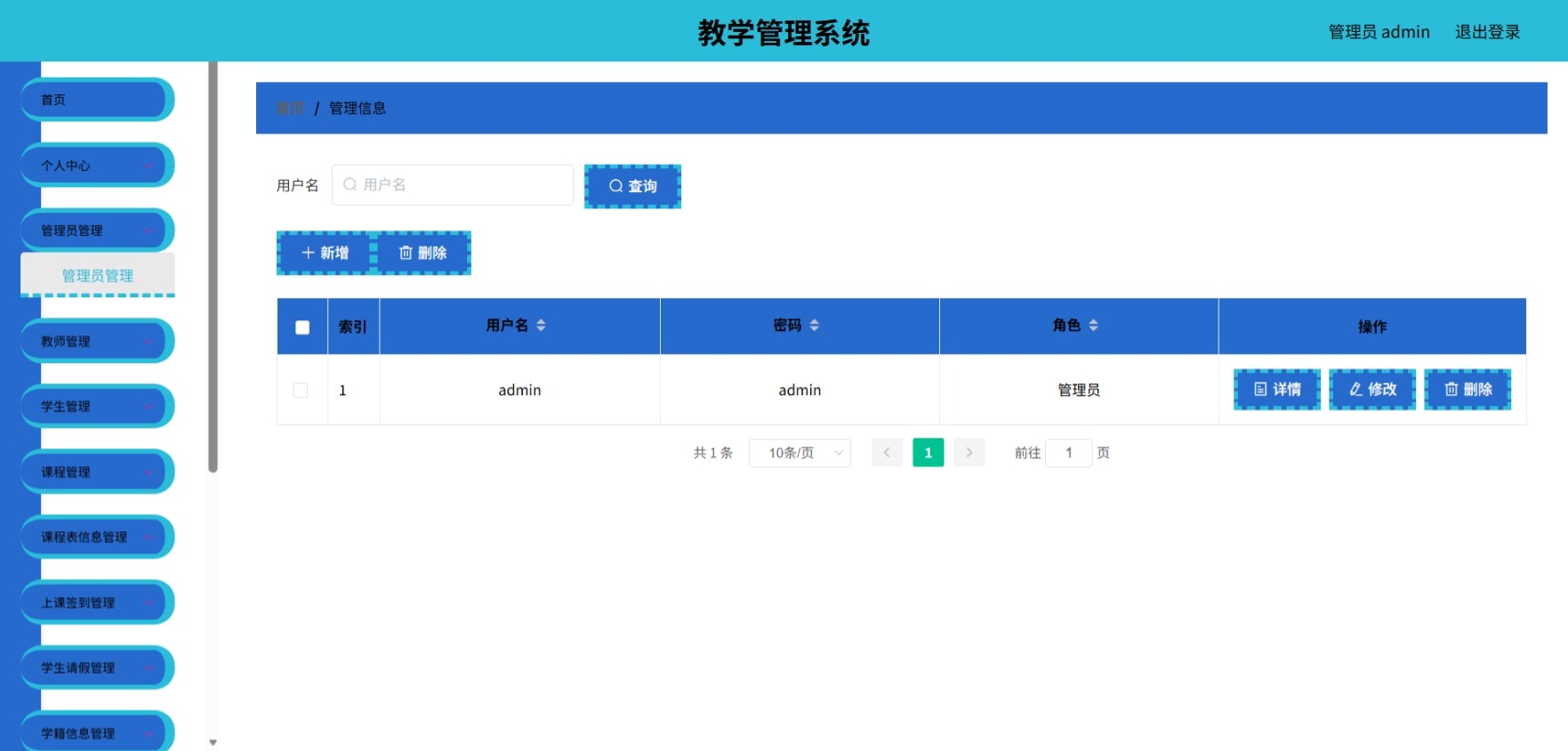
Task: Expand 上课签到管理 sidebar menu
Action: [97, 602]
